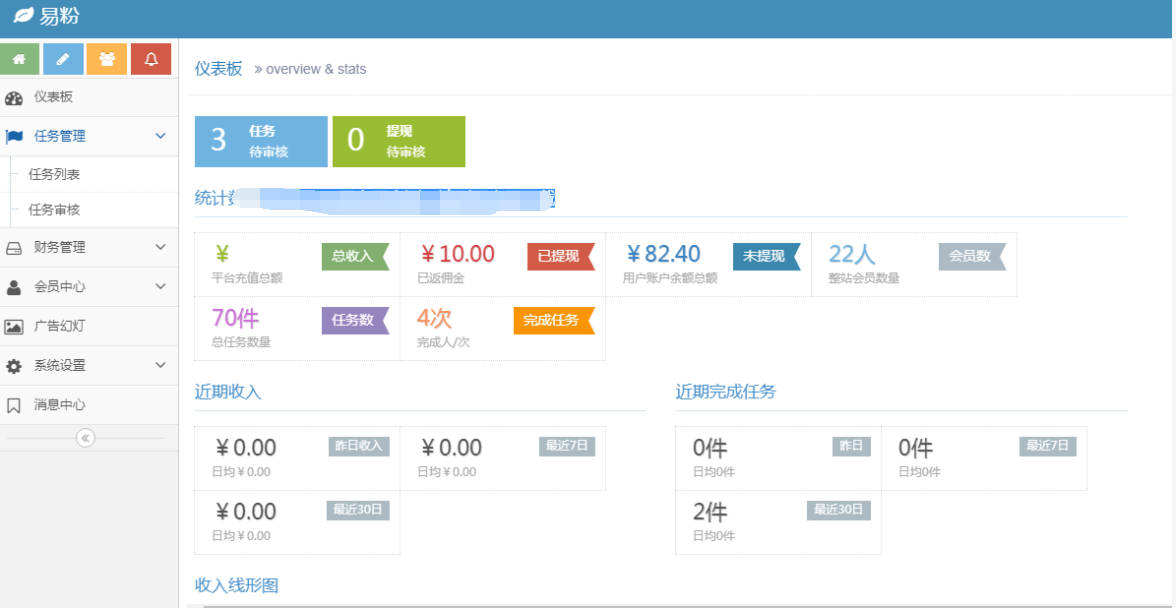
Task: Click the red 已提现 ribbon badge
Action: [x=561, y=256]
